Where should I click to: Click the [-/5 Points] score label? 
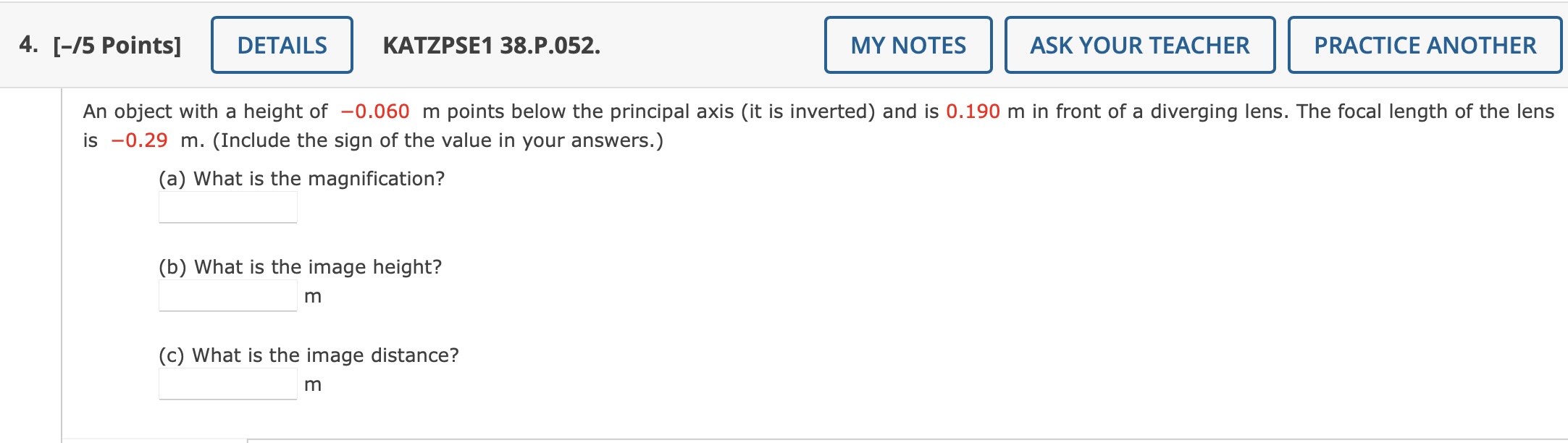pyautogui.click(x=116, y=45)
